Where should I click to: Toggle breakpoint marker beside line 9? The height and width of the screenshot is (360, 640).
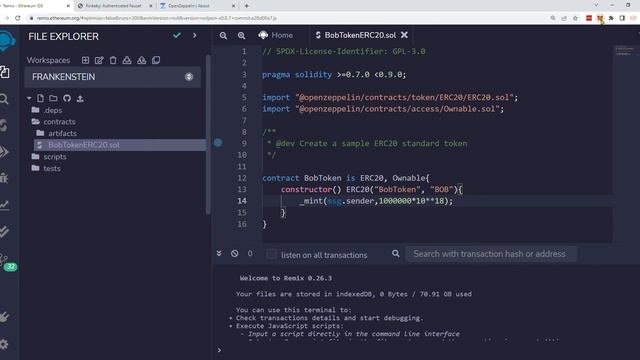point(218,142)
